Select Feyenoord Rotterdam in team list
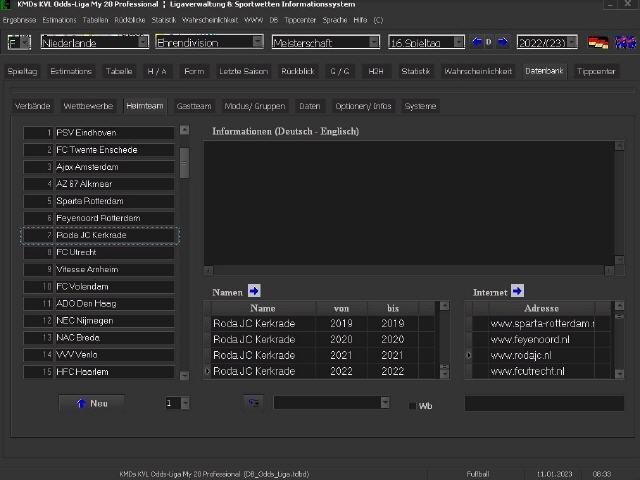This screenshot has width=640, height=480. click(x=99, y=218)
